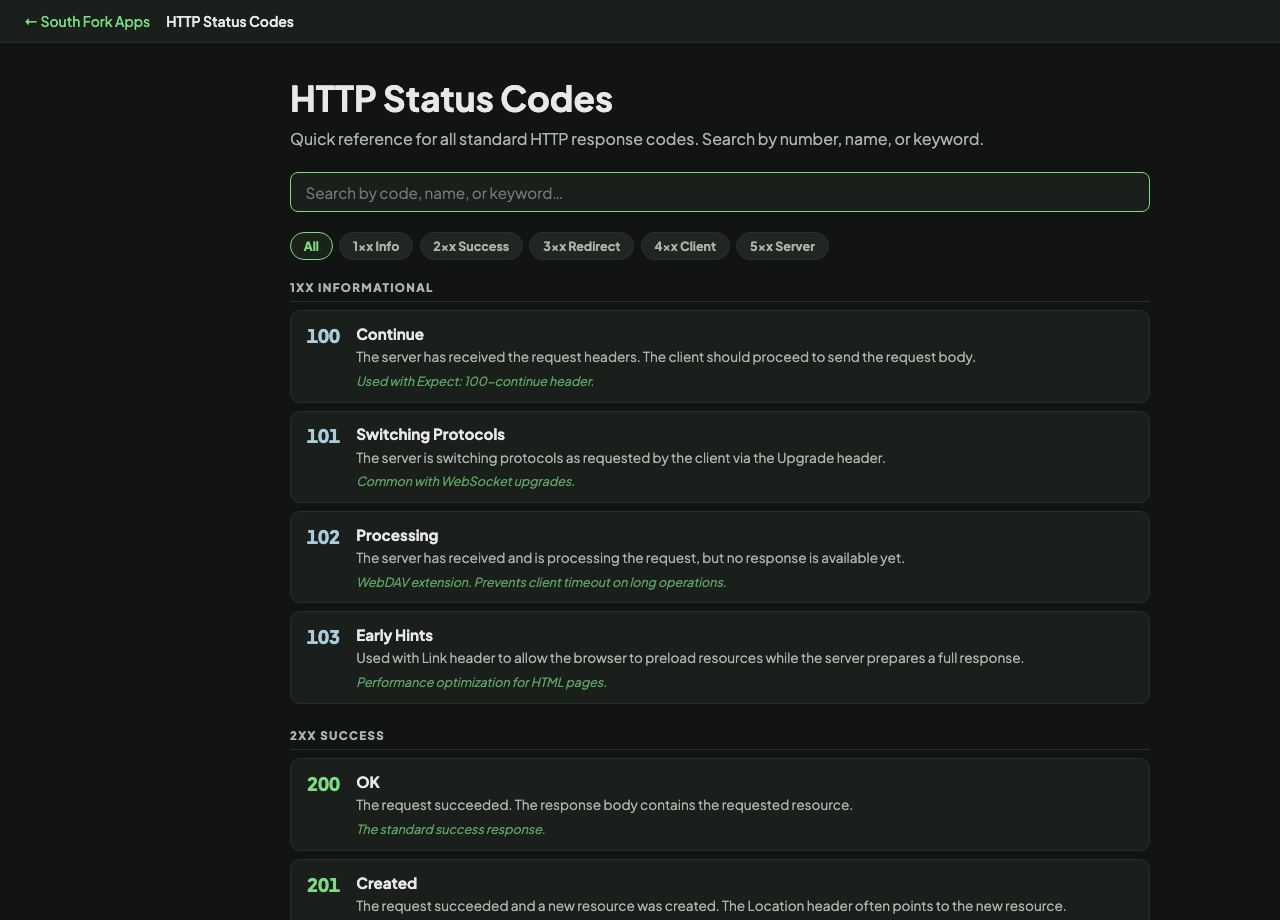Image resolution: width=1280 pixels, height=920 pixels.
Task: Select the OK entry title
Action: tap(368, 782)
